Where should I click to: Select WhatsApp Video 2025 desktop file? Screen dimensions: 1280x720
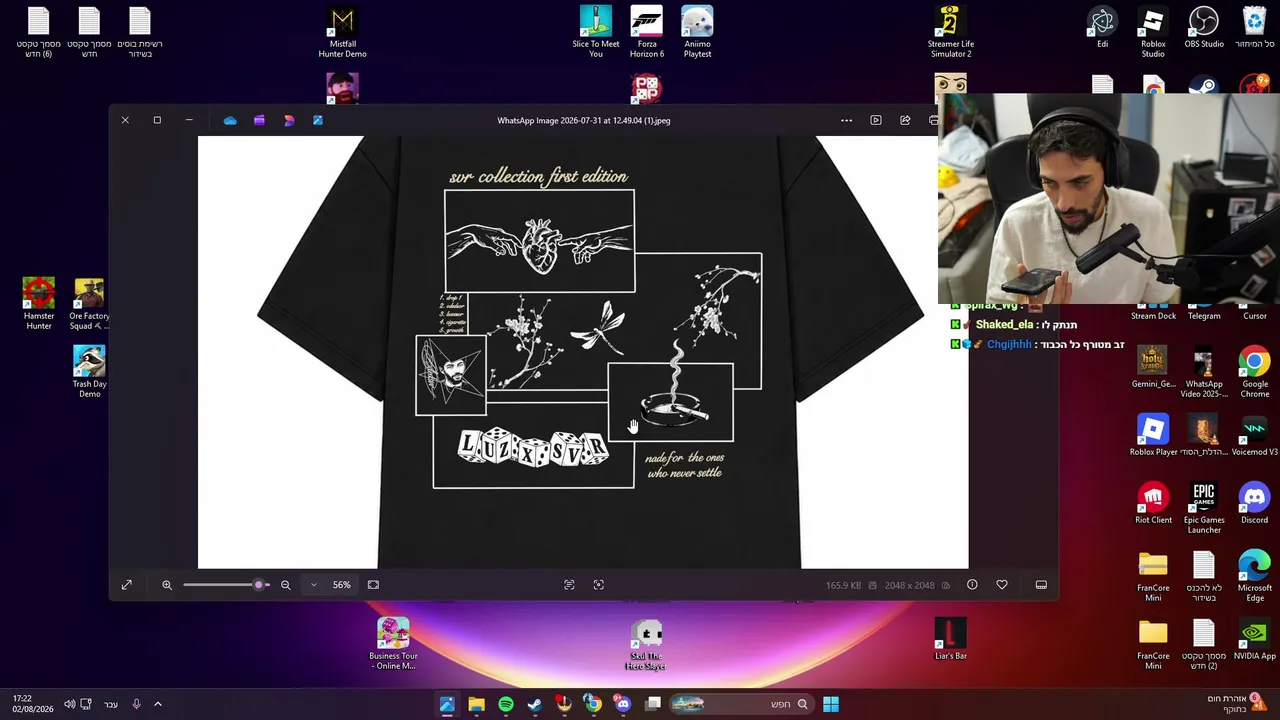tap(1204, 372)
